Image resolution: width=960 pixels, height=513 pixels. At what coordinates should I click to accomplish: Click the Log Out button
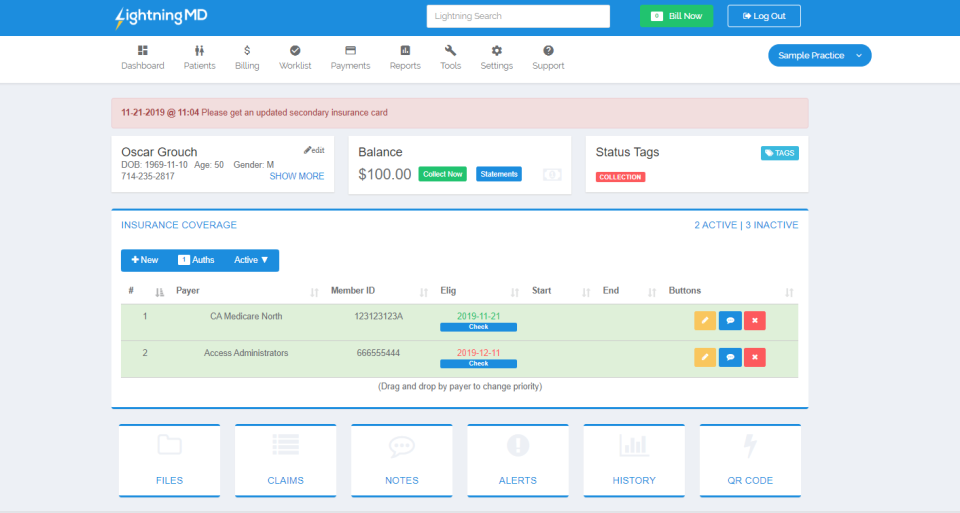point(764,16)
